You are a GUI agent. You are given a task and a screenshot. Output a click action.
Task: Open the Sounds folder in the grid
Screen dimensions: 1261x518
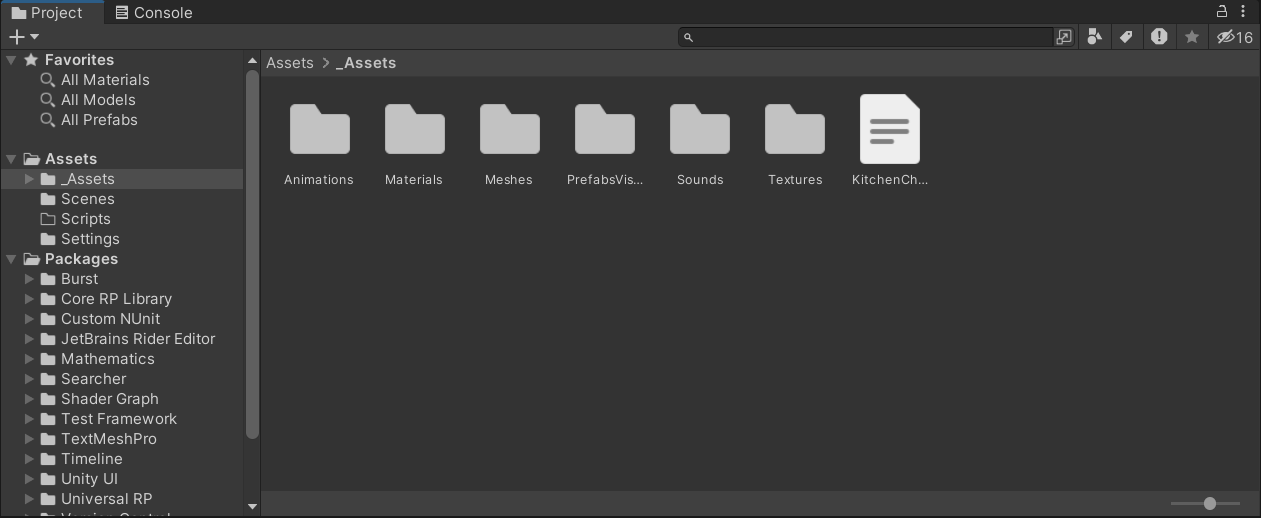pyautogui.click(x=699, y=130)
